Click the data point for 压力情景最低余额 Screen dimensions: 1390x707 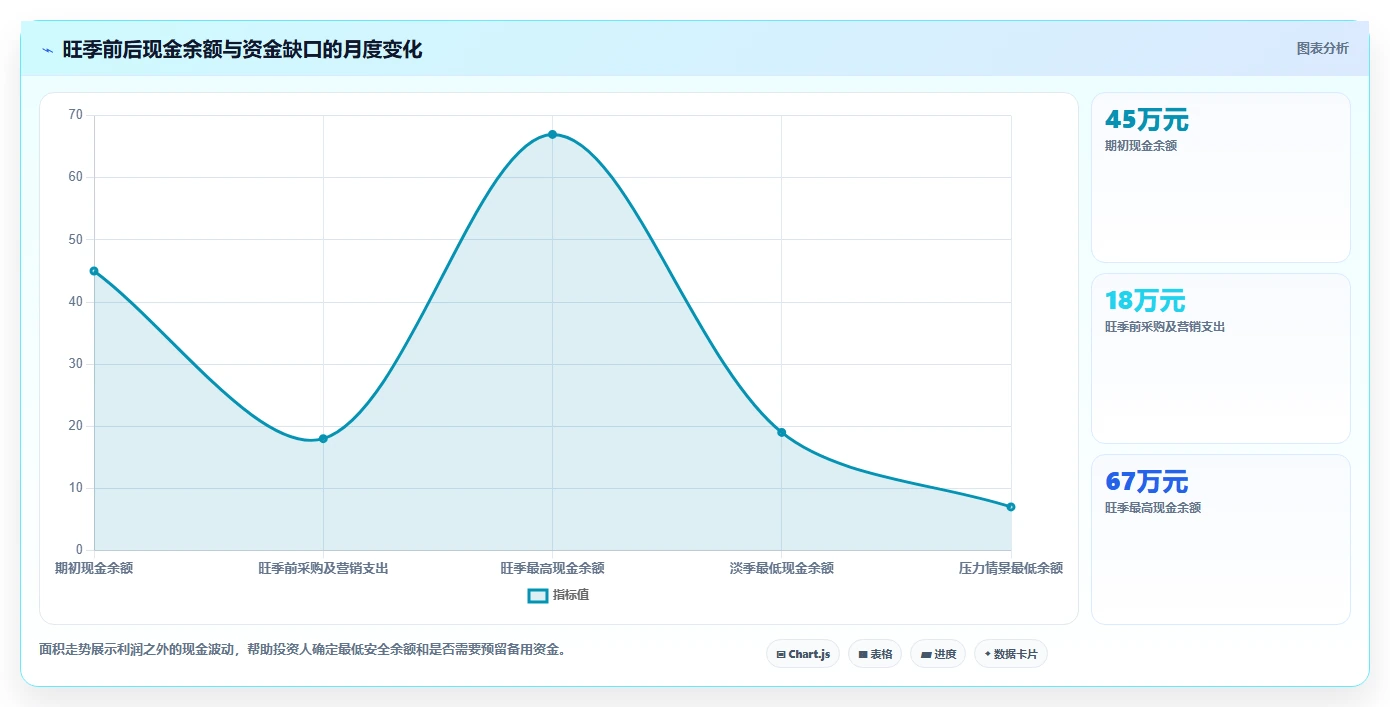coord(1011,507)
